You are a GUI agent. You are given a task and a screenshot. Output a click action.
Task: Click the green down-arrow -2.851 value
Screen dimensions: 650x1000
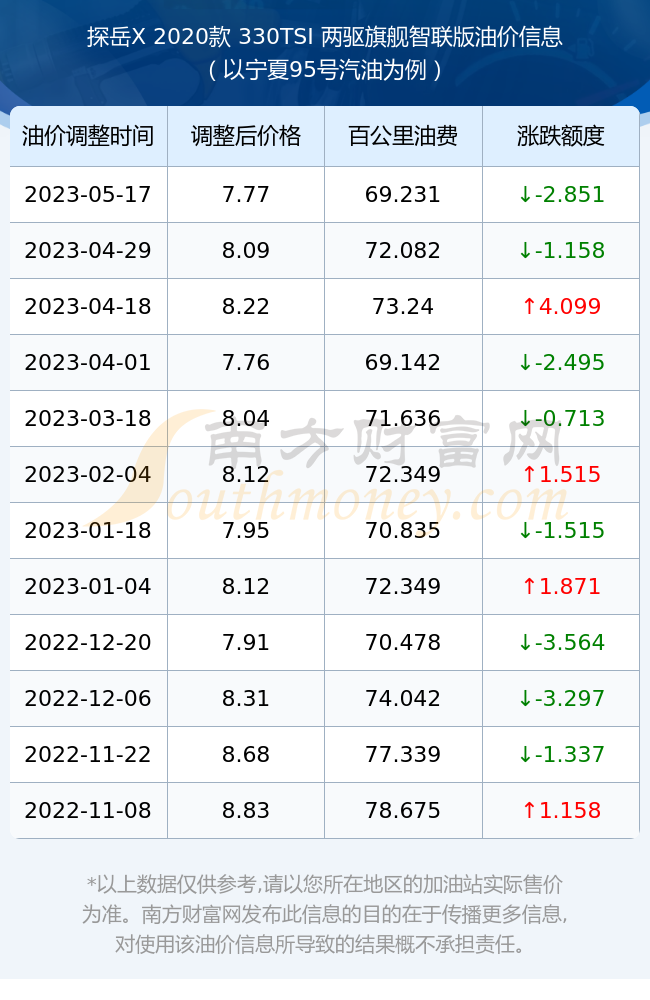(561, 194)
